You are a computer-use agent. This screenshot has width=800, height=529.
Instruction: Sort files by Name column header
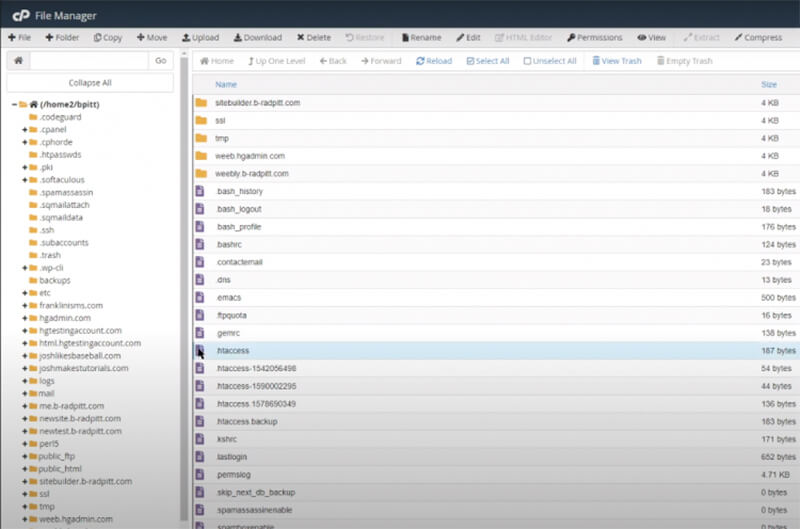[226, 85]
